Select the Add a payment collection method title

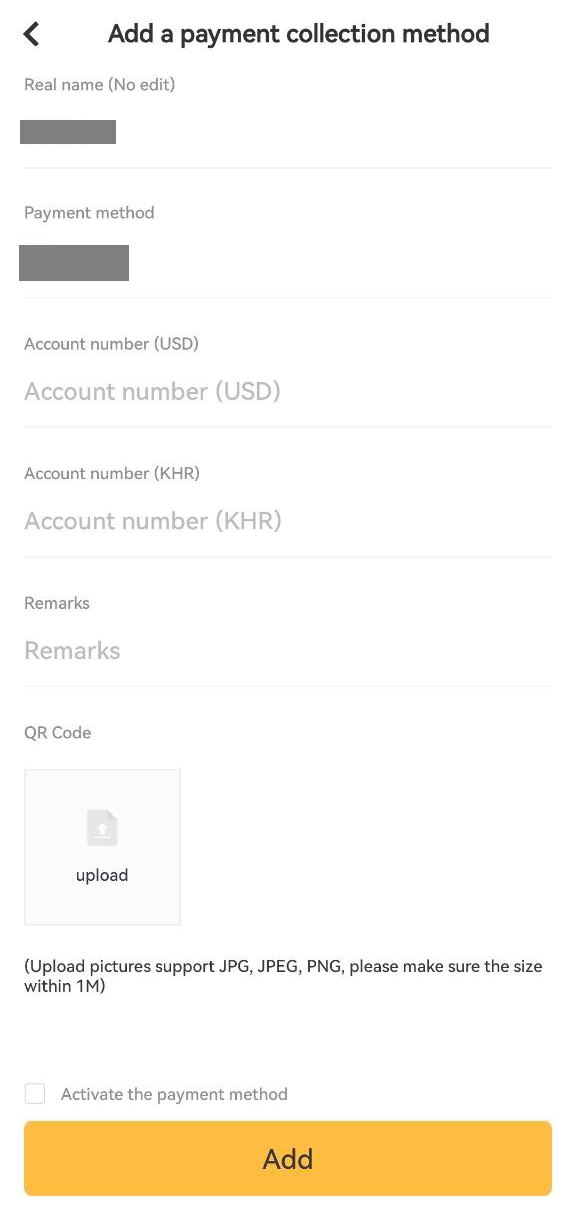pos(298,33)
